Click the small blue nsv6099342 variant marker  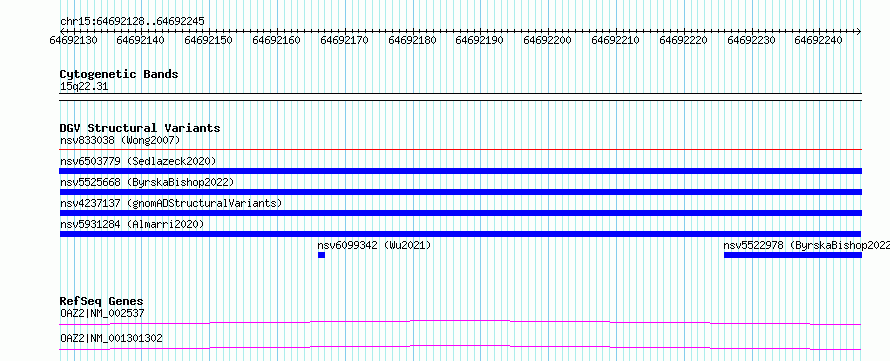pos(321,255)
